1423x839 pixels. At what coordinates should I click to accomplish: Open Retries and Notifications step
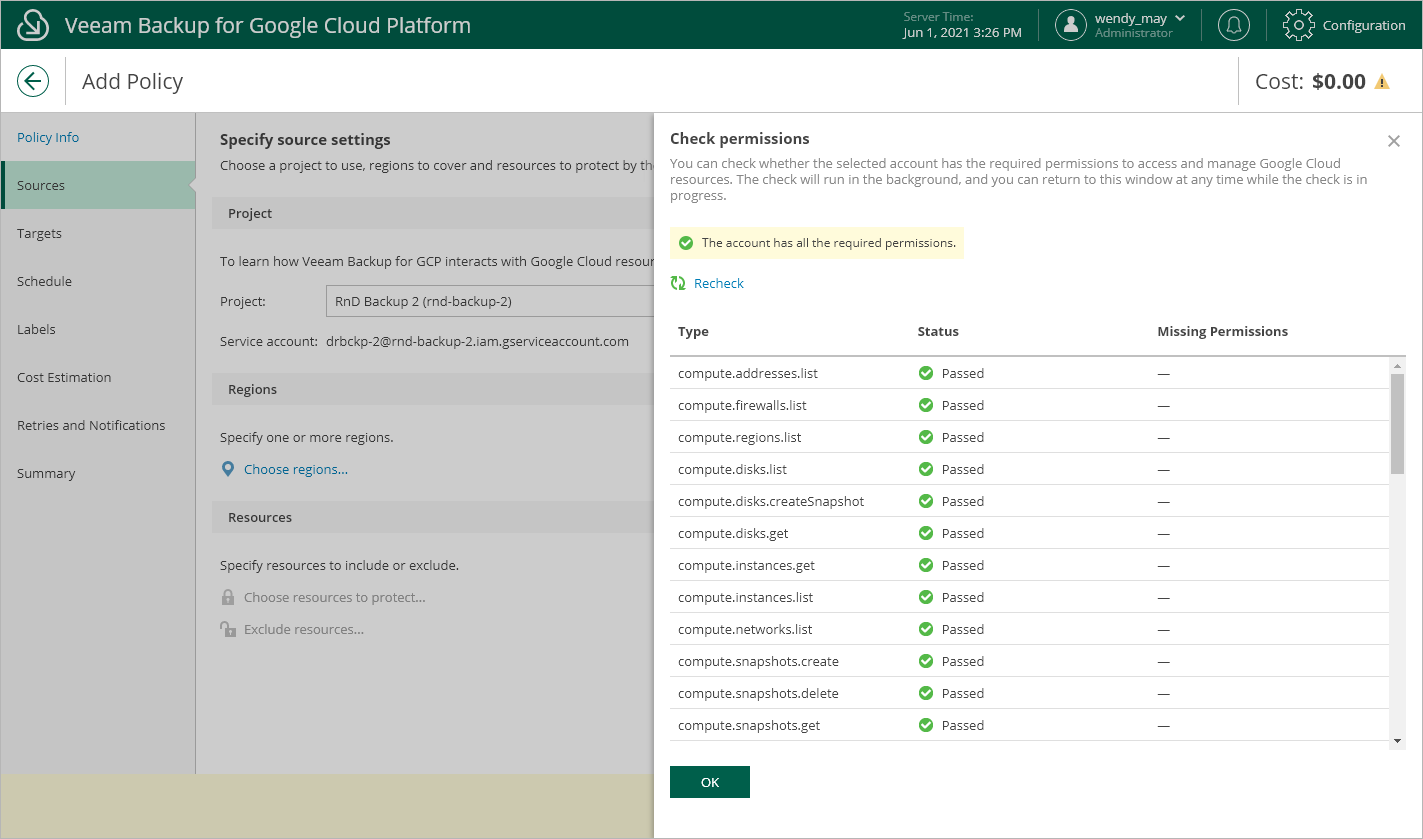click(91, 425)
